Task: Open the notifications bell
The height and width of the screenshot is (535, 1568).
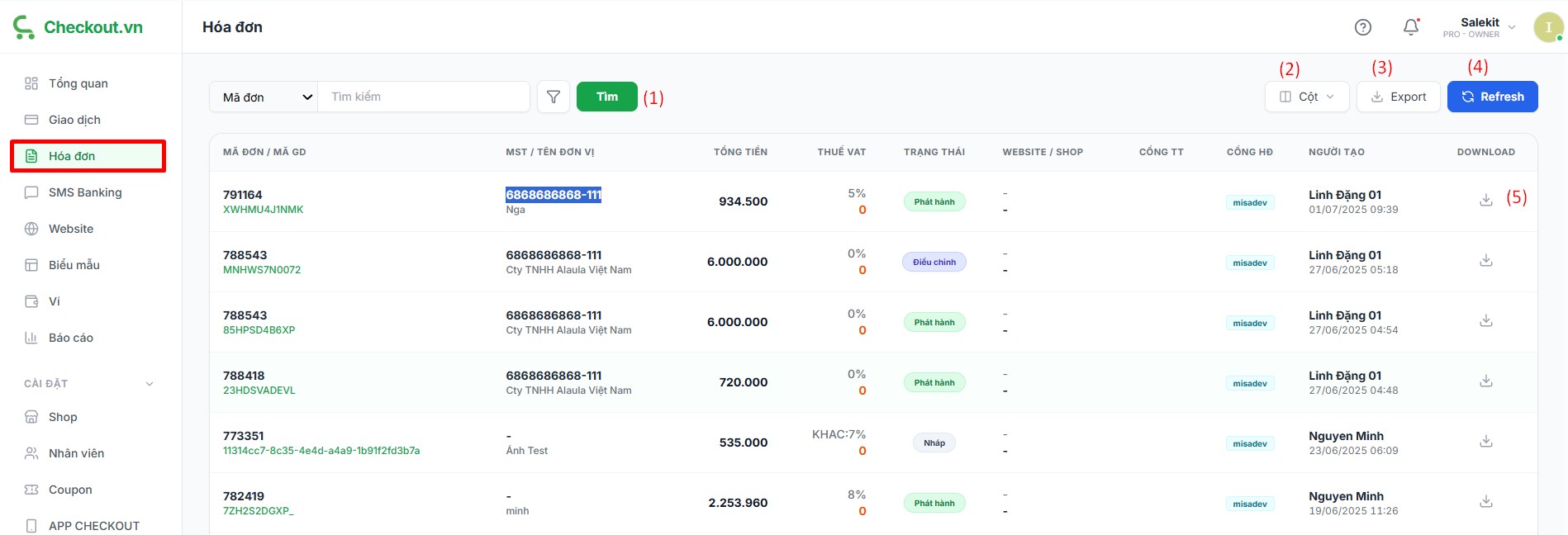Action: click(x=1411, y=27)
